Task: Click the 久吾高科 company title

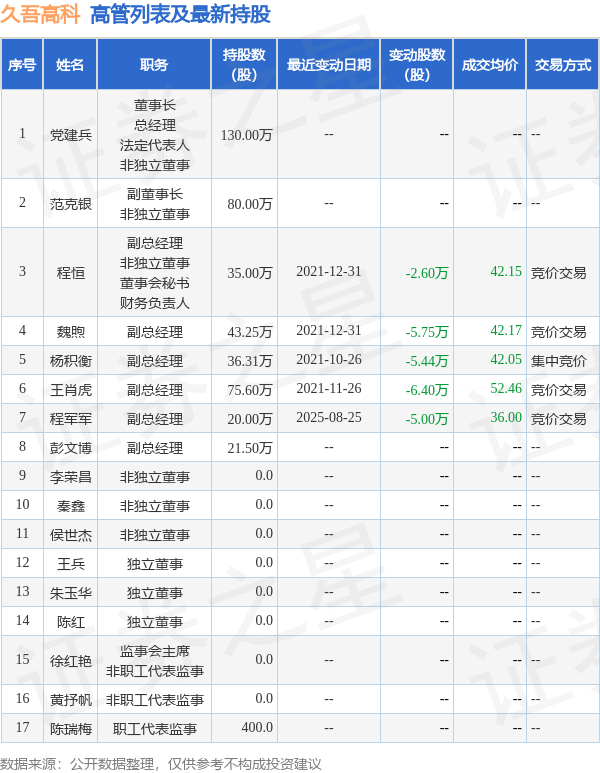Action: (40, 14)
